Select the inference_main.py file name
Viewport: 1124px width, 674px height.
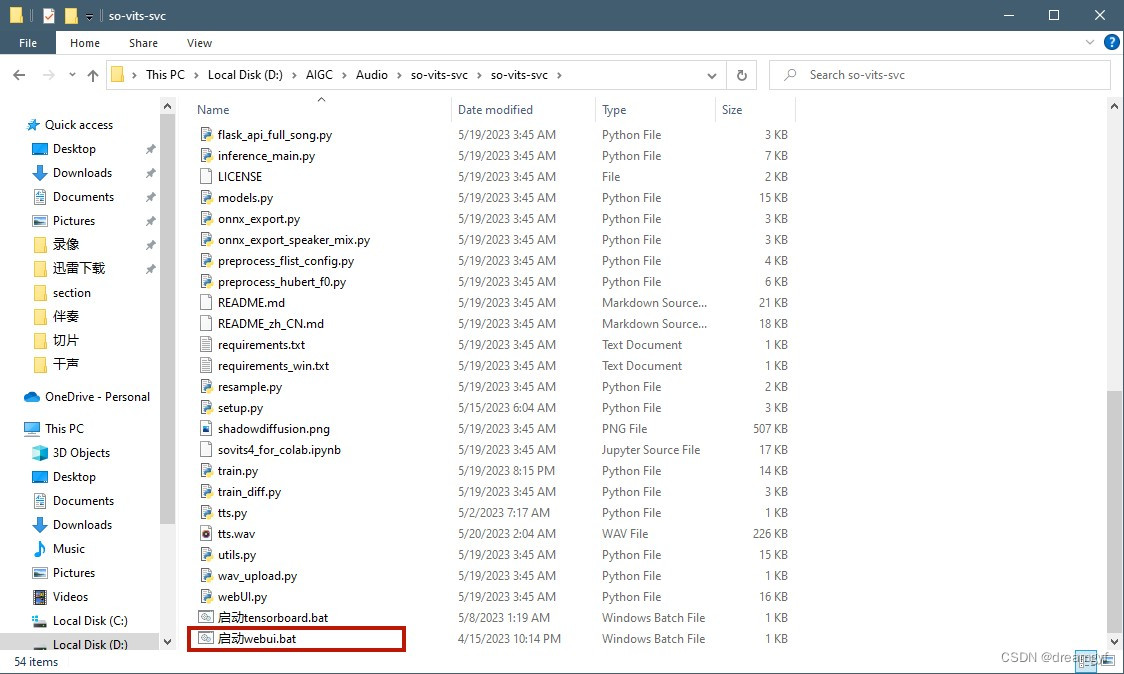tap(267, 156)
